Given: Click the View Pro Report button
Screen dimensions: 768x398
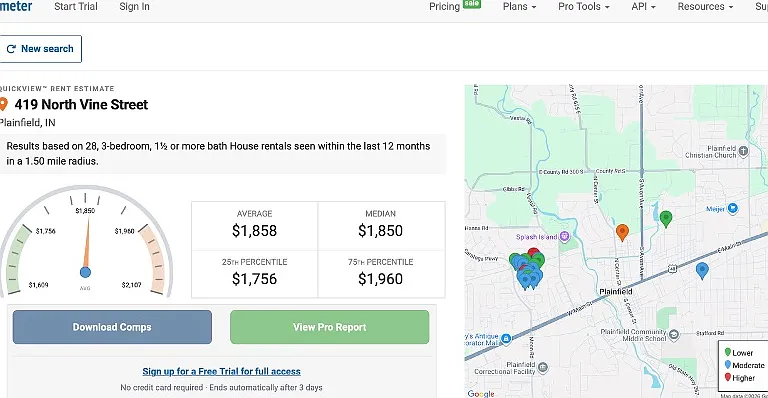Looking at the screenshot, I should 330,327.
